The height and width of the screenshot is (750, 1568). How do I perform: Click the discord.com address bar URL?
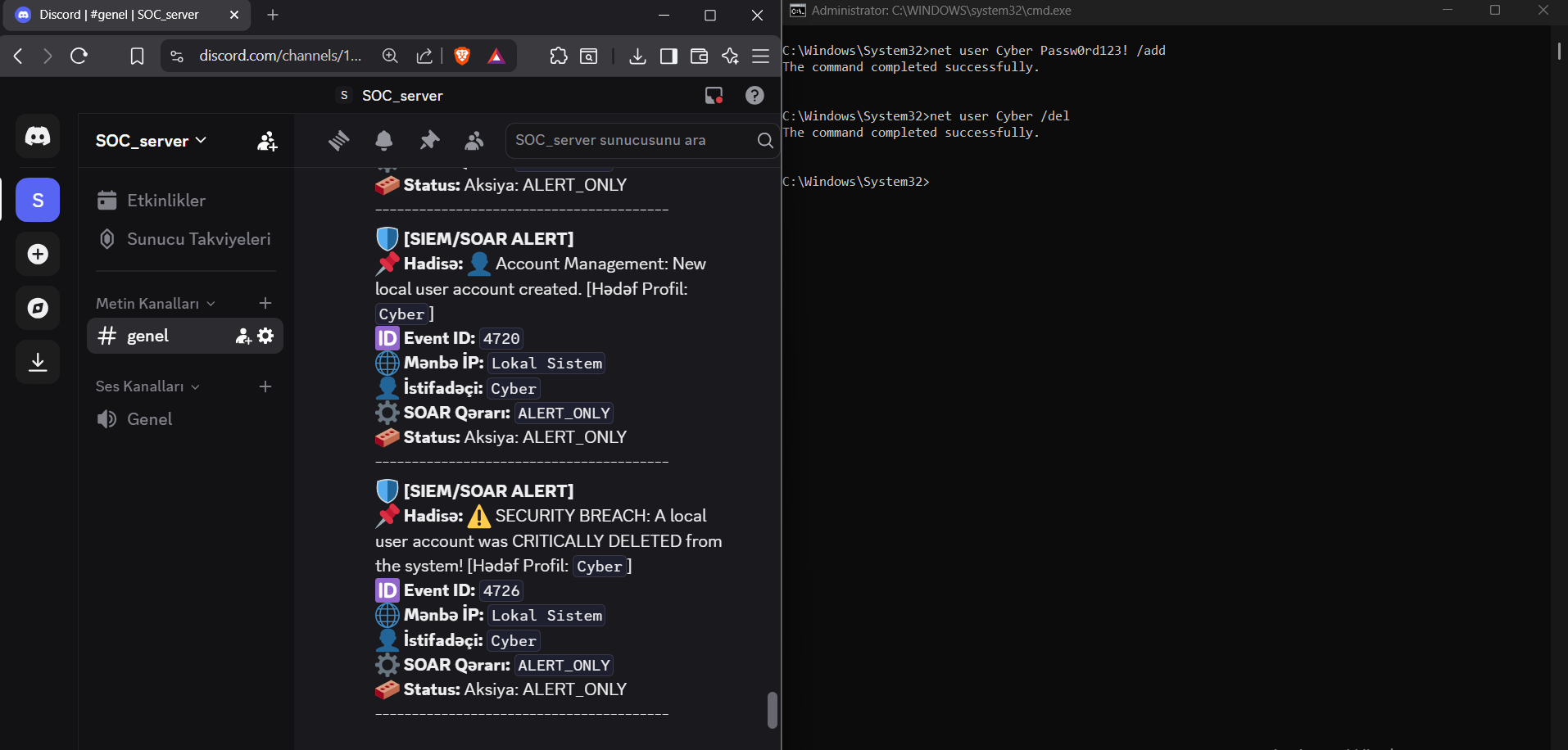pos(280,56)
